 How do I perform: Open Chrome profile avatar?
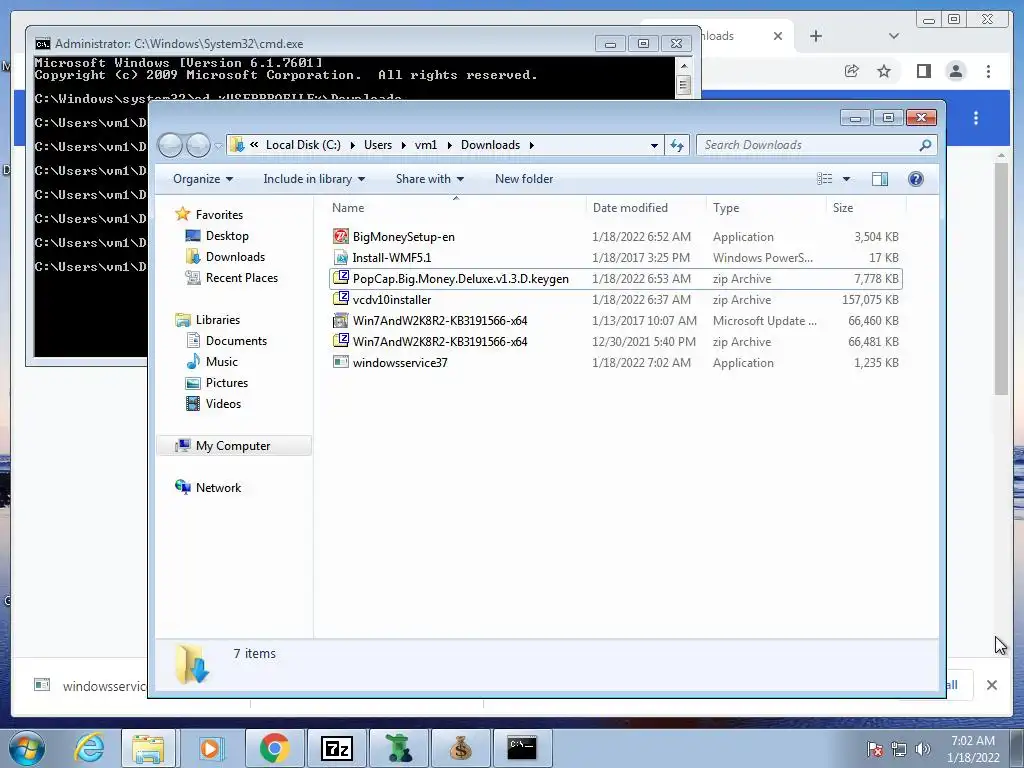[x=955, y=71]
